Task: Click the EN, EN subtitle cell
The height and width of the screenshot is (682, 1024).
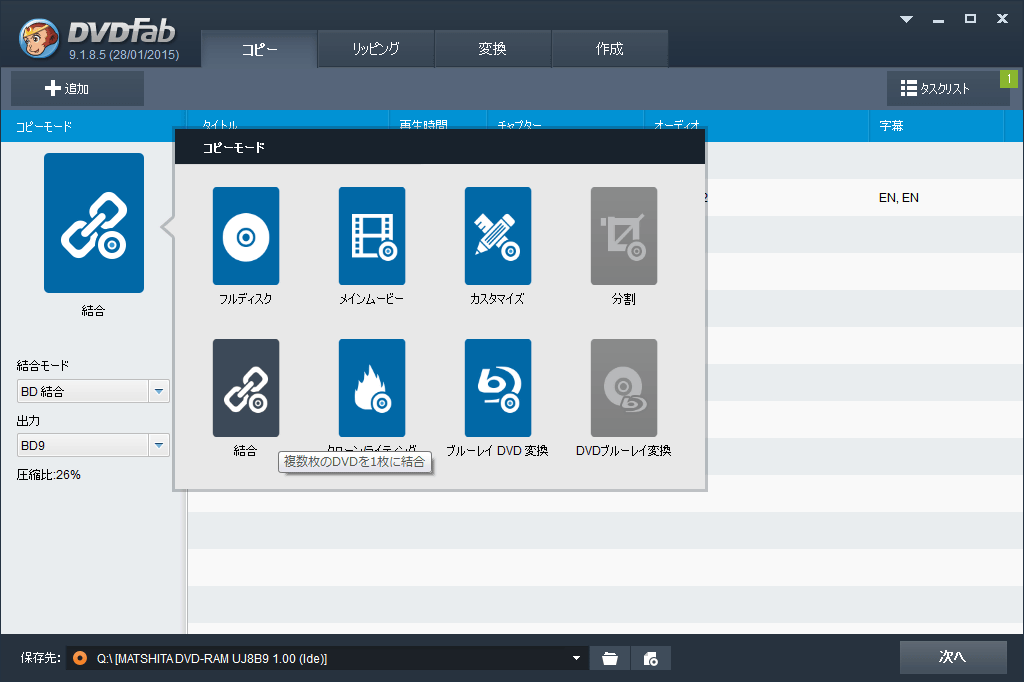Action: click(899, 197)
